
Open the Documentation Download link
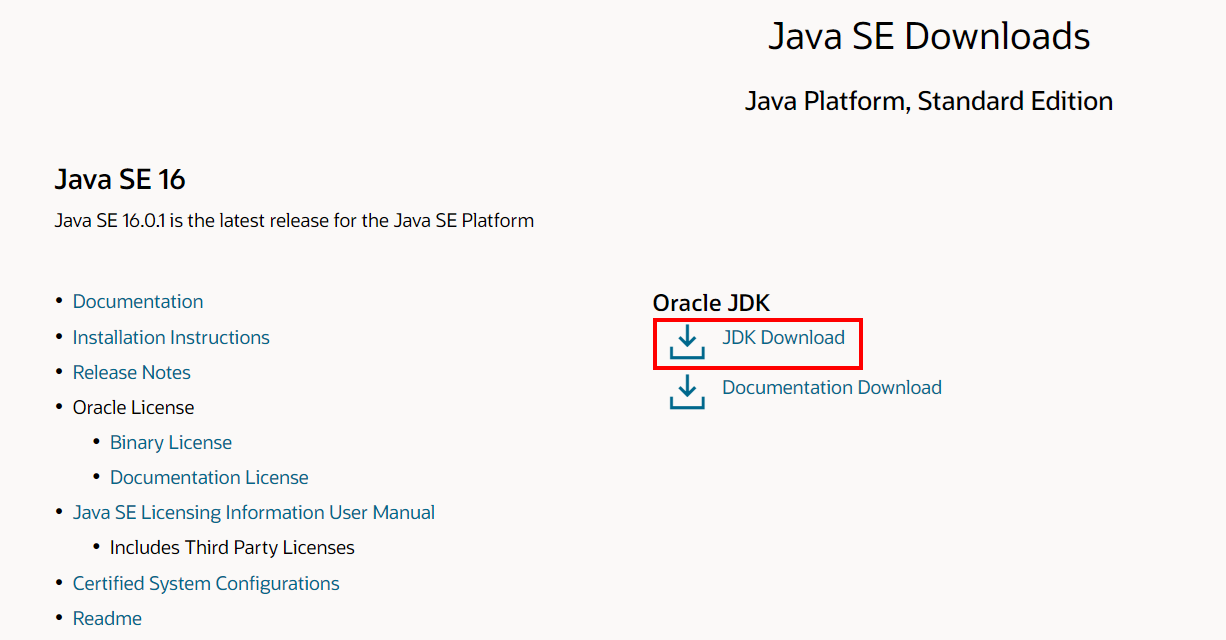pyautogui.click(x=832, y=388)
